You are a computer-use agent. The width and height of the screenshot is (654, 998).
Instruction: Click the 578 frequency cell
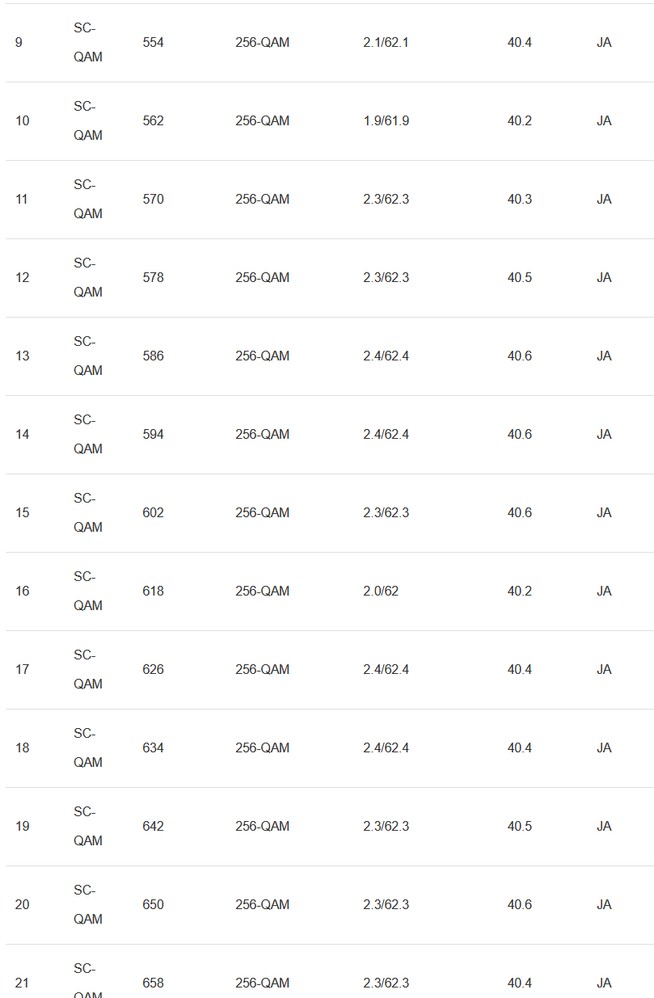(153, 278)
